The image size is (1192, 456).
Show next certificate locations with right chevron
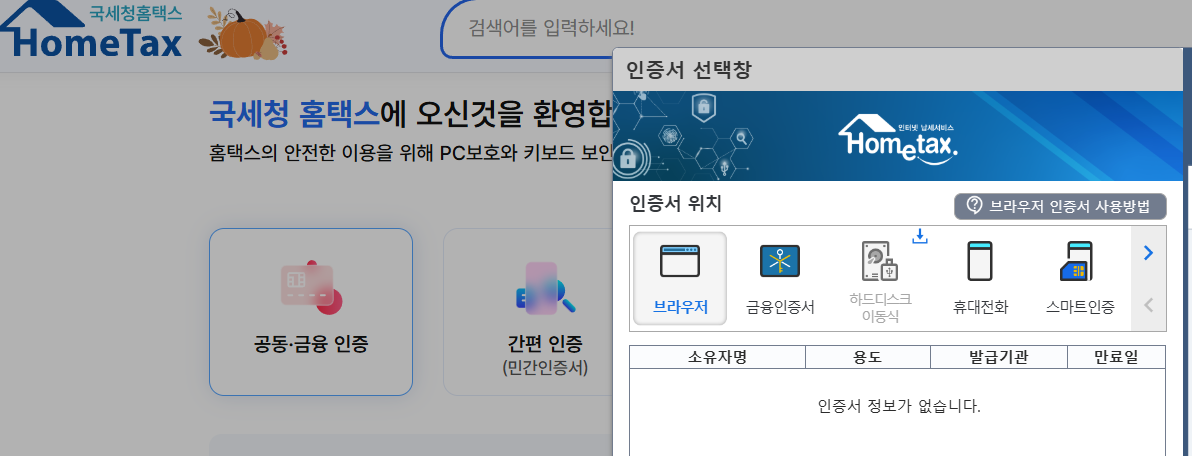(1149, 252)
